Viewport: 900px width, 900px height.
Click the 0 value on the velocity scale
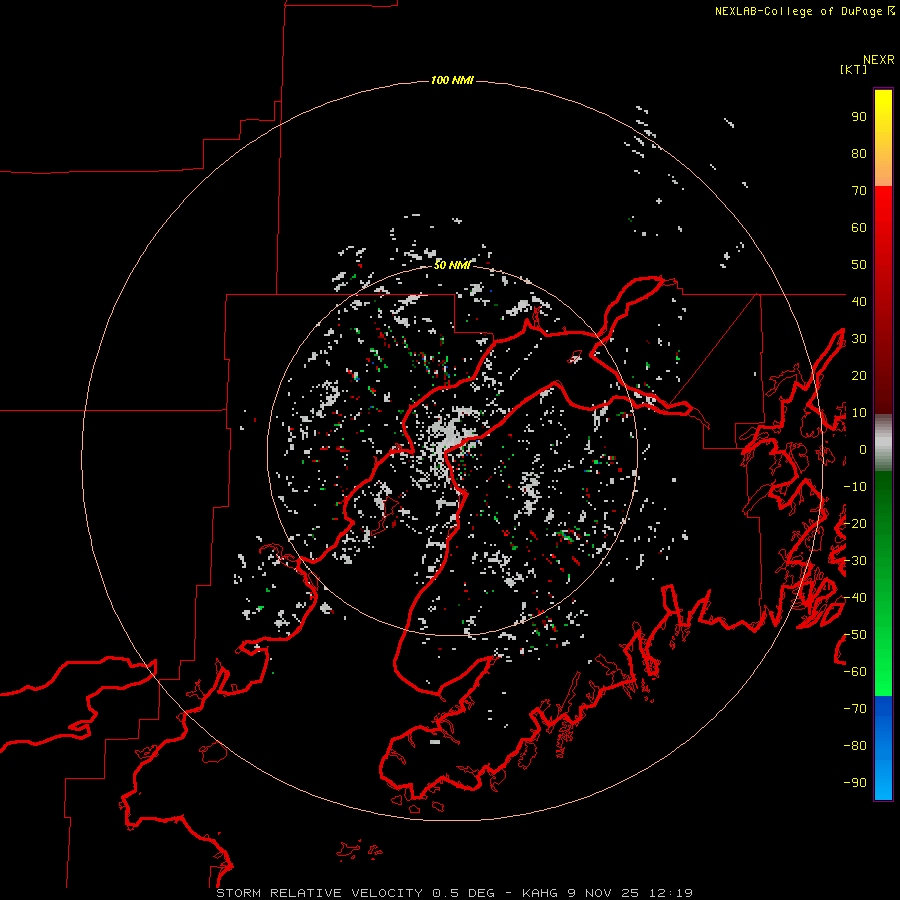(863, 450)
